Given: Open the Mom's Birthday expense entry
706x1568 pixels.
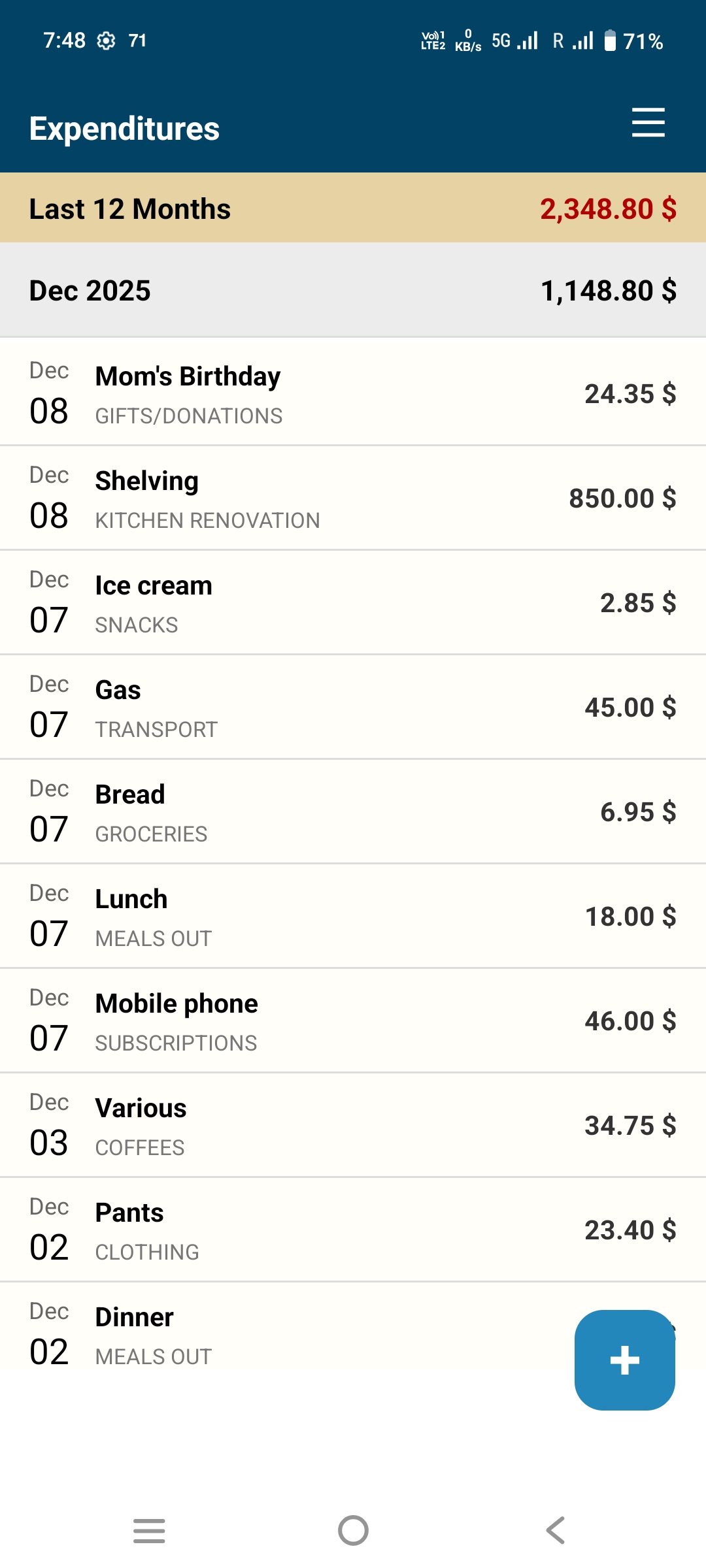Looking at the screenshot, I should pos(353,393).
